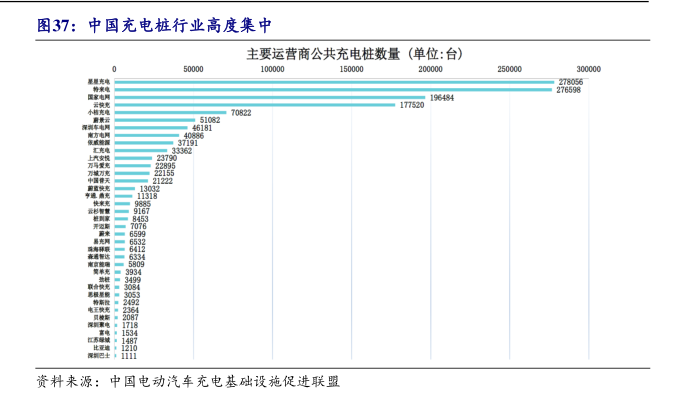
Task: Click the 250000 axis tick label
Action: point(509,69)
